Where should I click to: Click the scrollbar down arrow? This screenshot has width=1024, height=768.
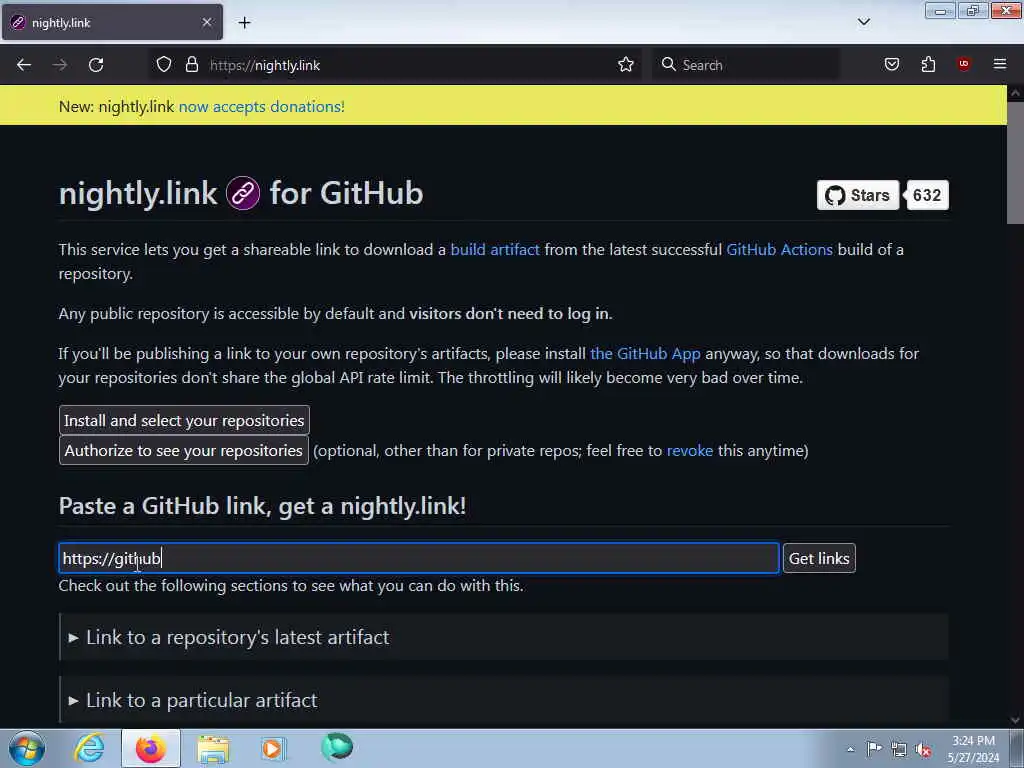coord(1015,720)
